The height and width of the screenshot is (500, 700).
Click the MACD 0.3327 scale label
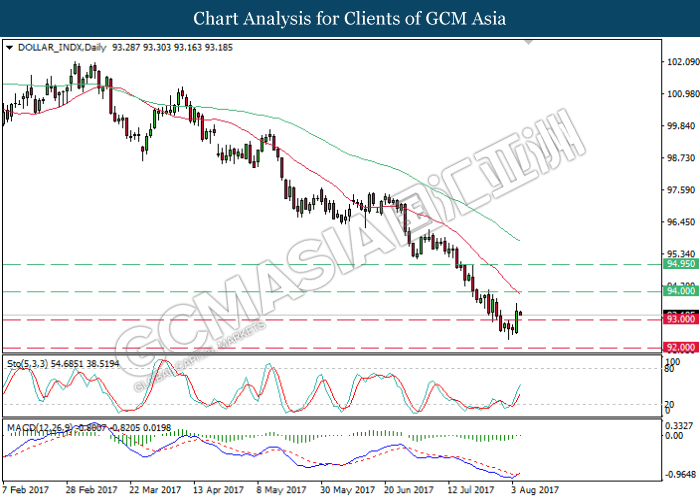(680, 426)
